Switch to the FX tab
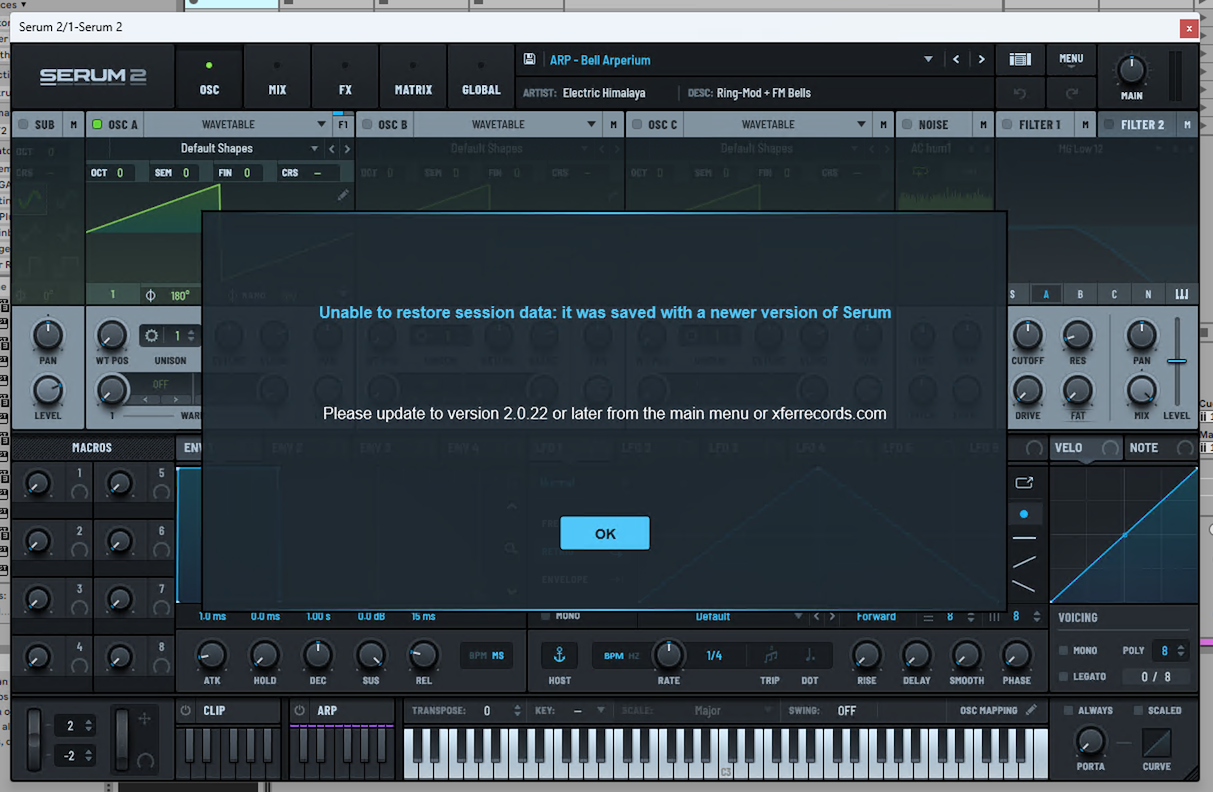1213x792 pixels. tap(345, 79)
